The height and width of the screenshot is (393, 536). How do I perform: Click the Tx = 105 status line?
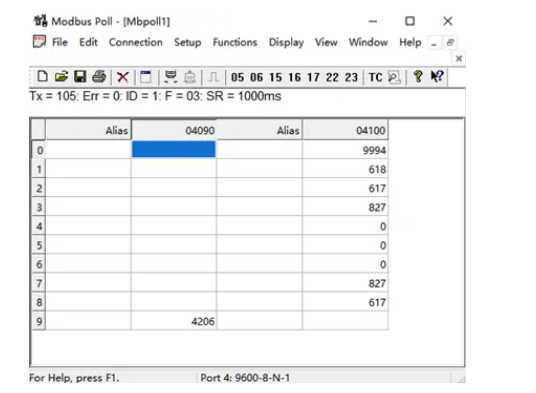tap(155, 96)
